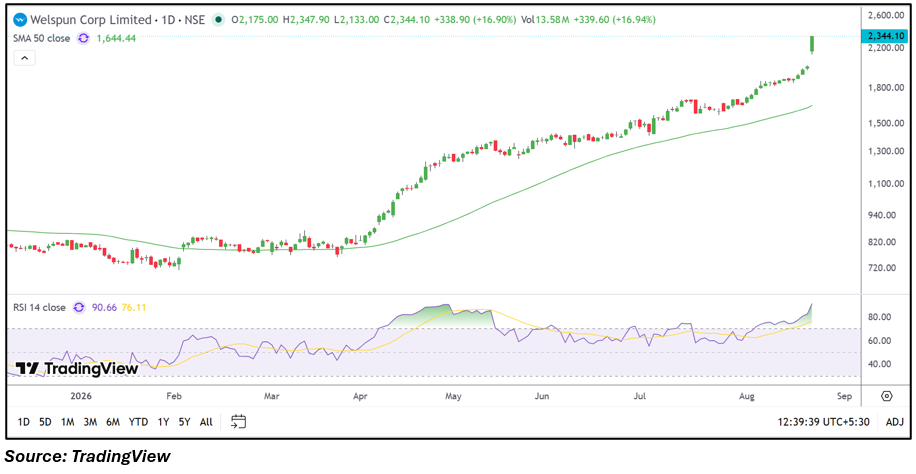This screenshot has width=916, height=474.
Task: Click the May label on time axis
Action: 454,397
